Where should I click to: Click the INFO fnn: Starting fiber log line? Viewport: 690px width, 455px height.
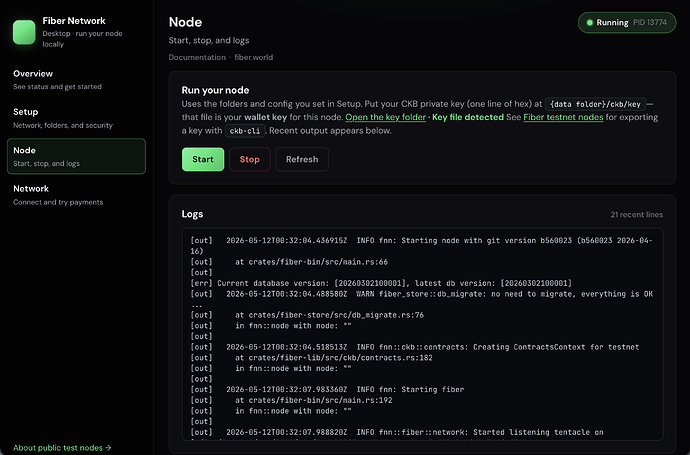pos(327,389)
